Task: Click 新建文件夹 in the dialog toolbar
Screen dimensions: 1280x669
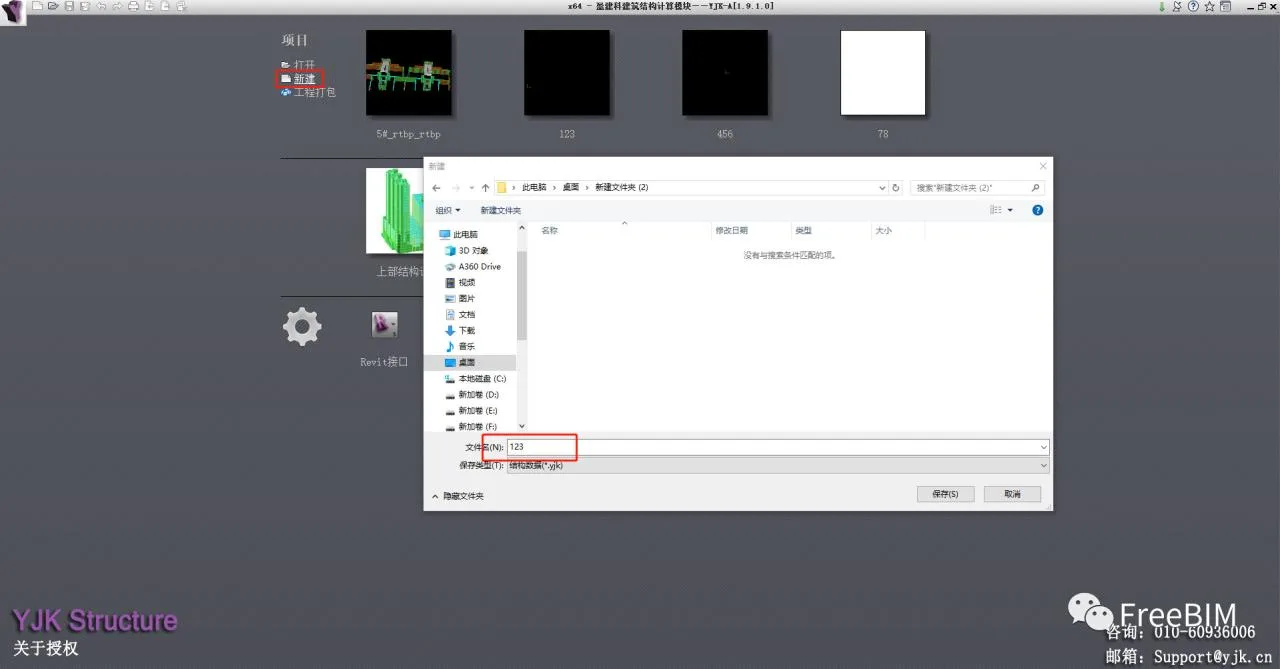Action: (x=500, y=210)
